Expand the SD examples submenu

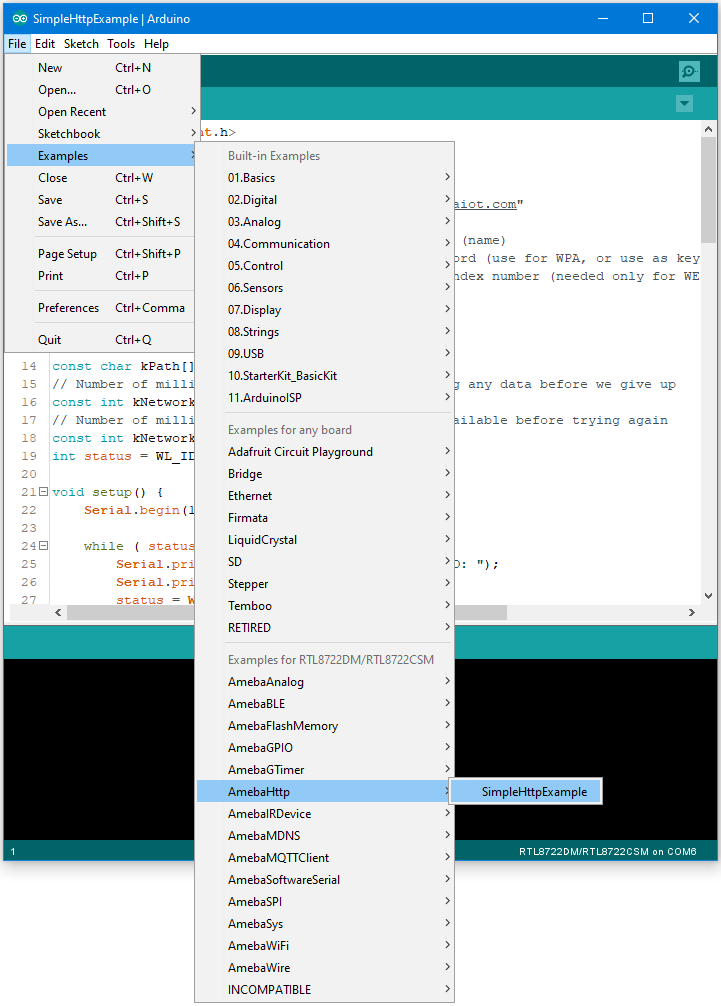pos(325,562)
